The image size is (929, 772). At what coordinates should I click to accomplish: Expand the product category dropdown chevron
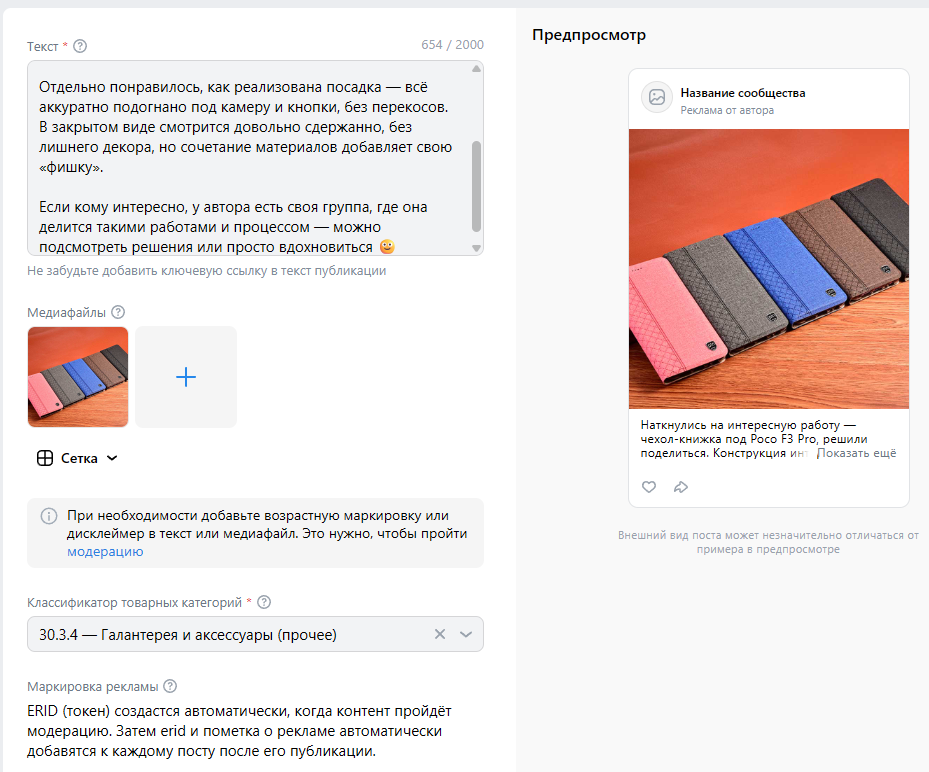[466, 634]
